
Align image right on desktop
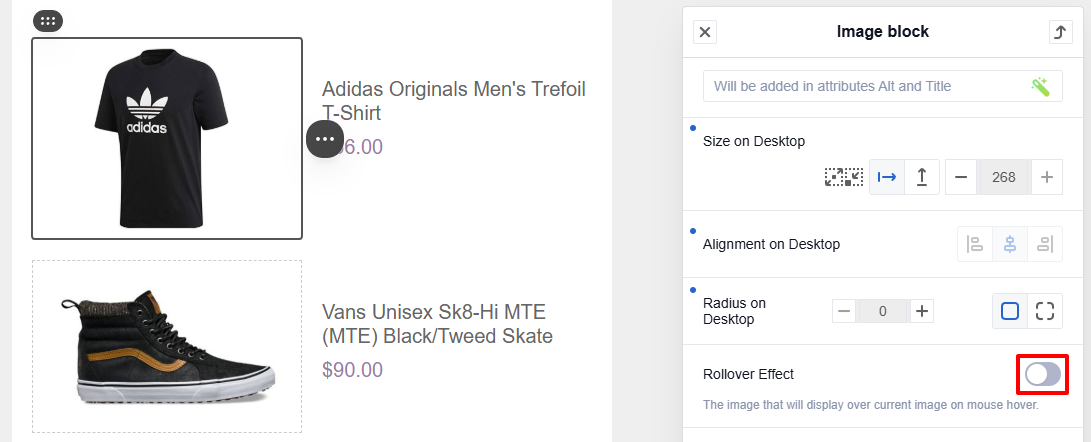(x=1045, y=244)
